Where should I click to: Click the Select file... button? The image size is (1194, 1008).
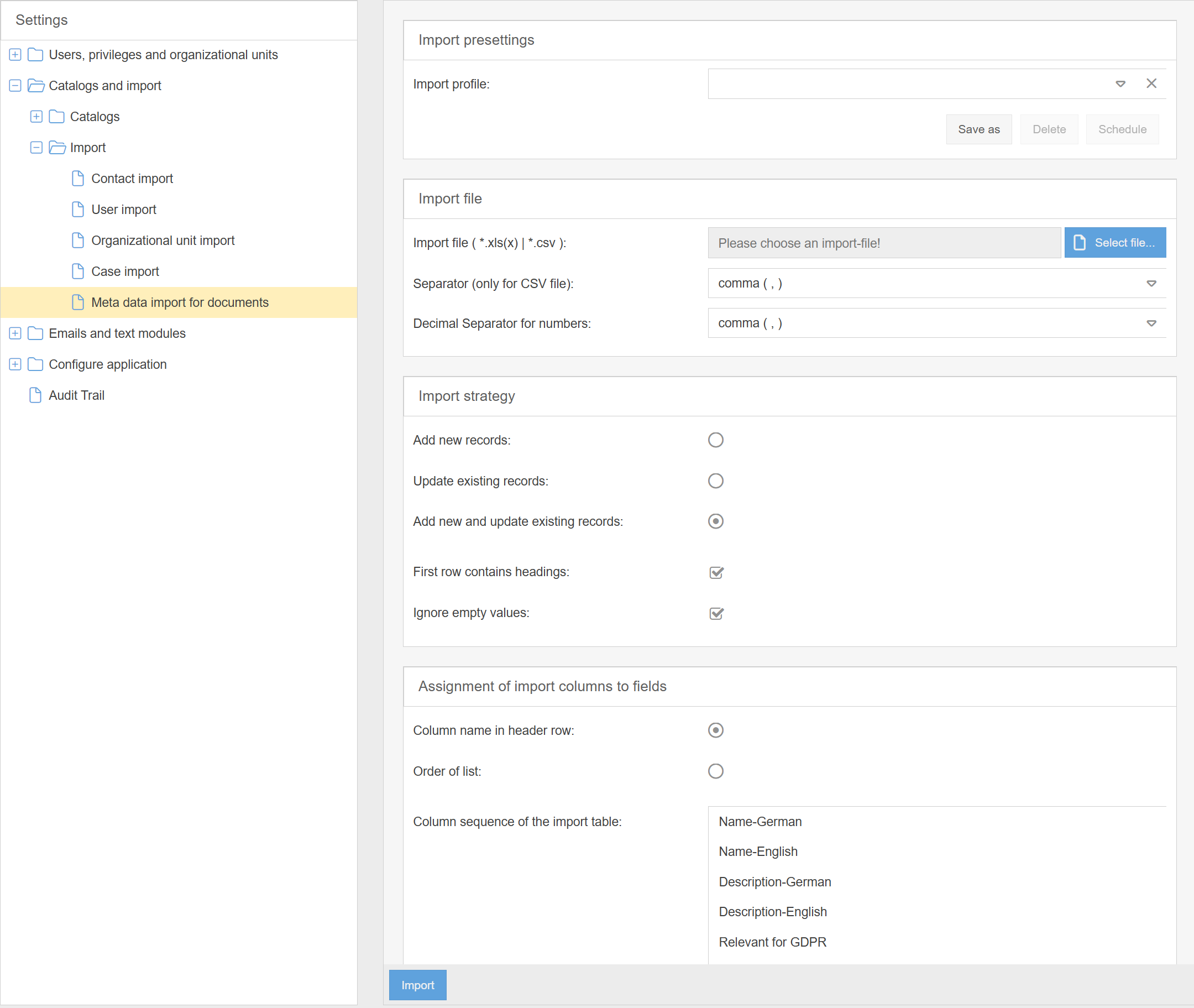[x=1114, y=243]
